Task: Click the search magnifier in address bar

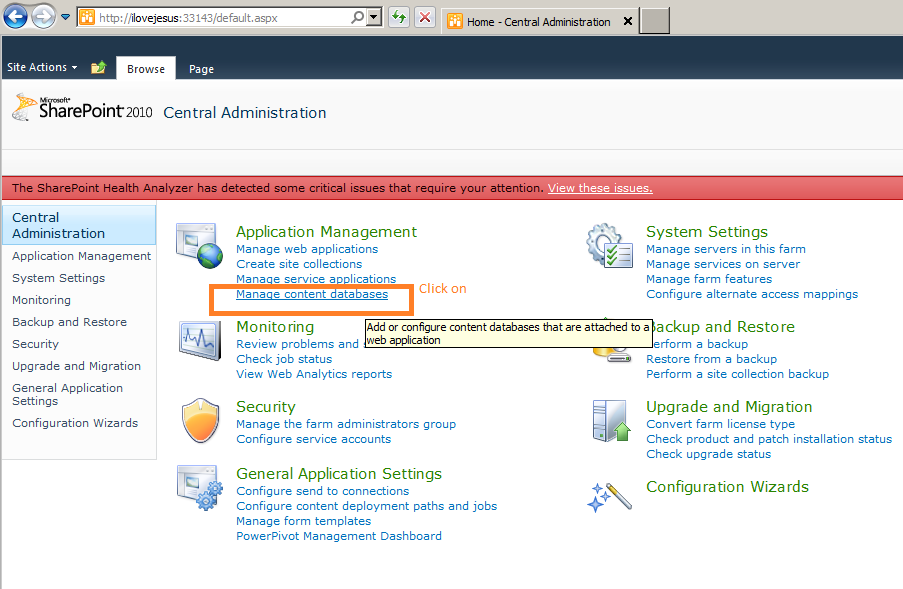Action: pos(358,17)
